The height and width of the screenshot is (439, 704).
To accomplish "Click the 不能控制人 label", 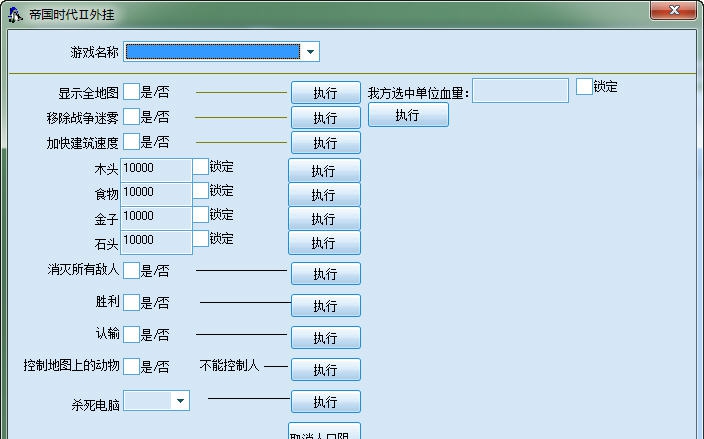I will [x=229, y=365].
